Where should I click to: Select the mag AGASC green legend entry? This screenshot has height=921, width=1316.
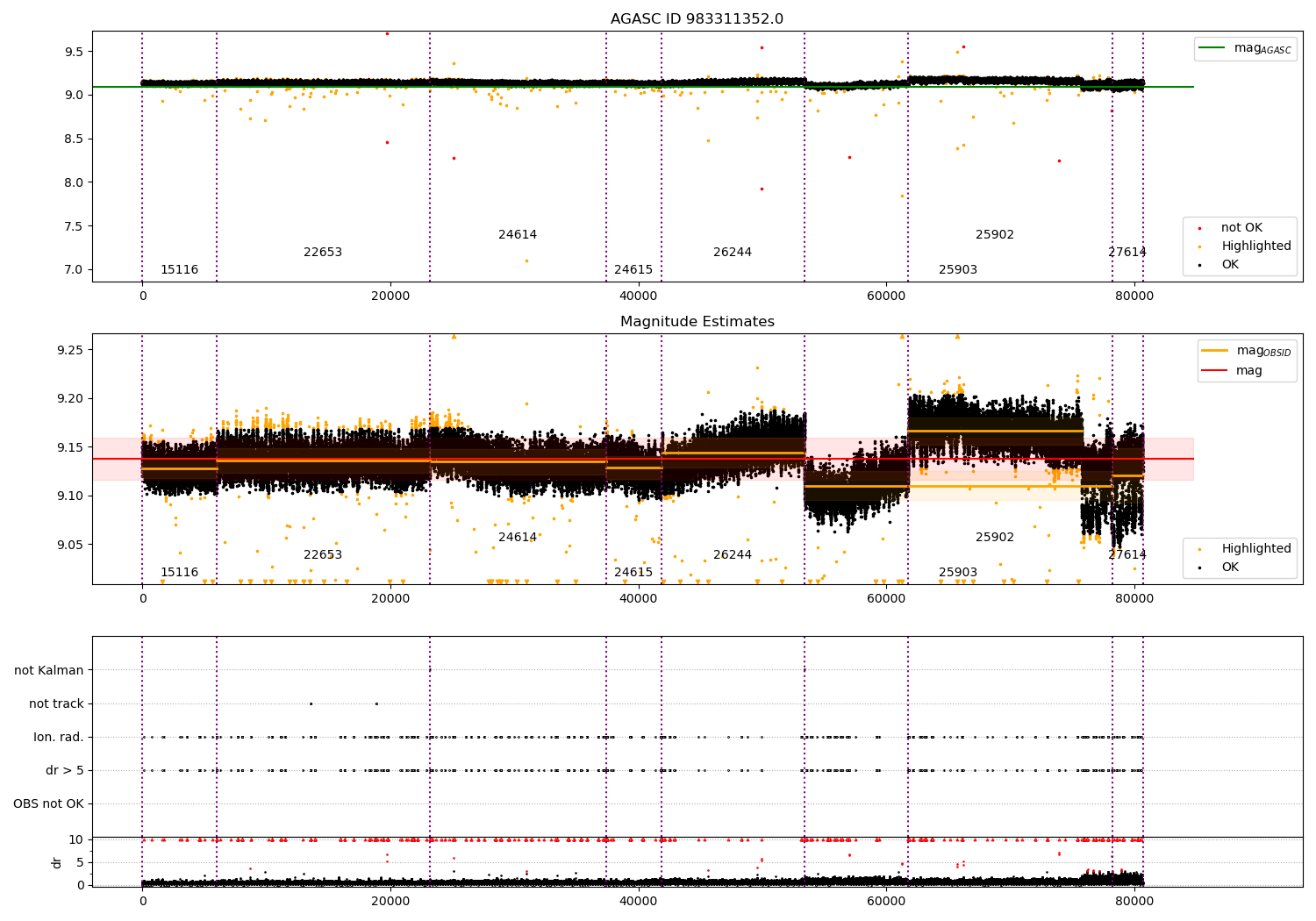pyautogui.click(x=1245, y=48)
